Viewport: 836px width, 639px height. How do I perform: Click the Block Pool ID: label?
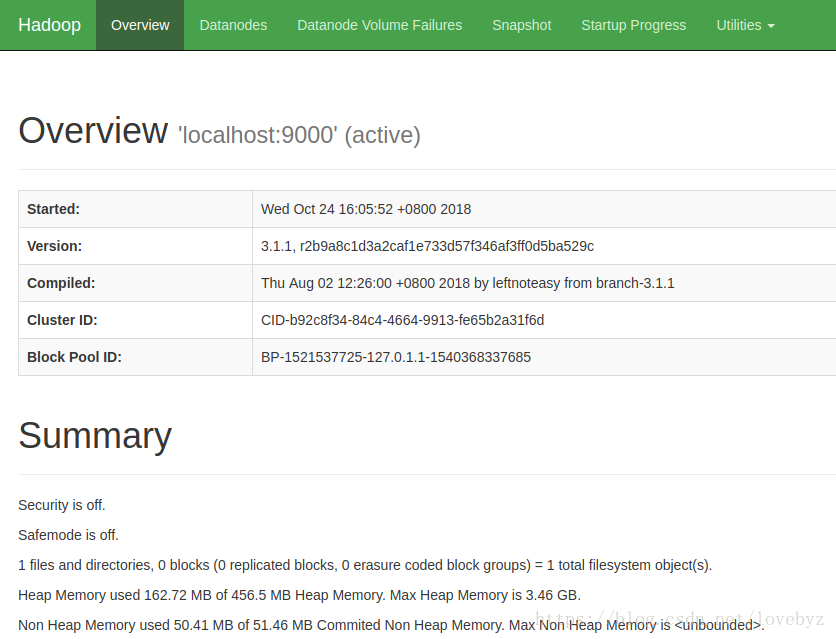(x=74, y=357)
